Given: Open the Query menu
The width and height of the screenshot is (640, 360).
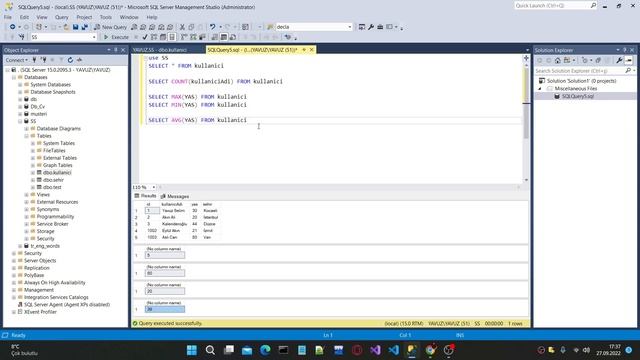Looking at the screenshot, I should coord(62,17).
